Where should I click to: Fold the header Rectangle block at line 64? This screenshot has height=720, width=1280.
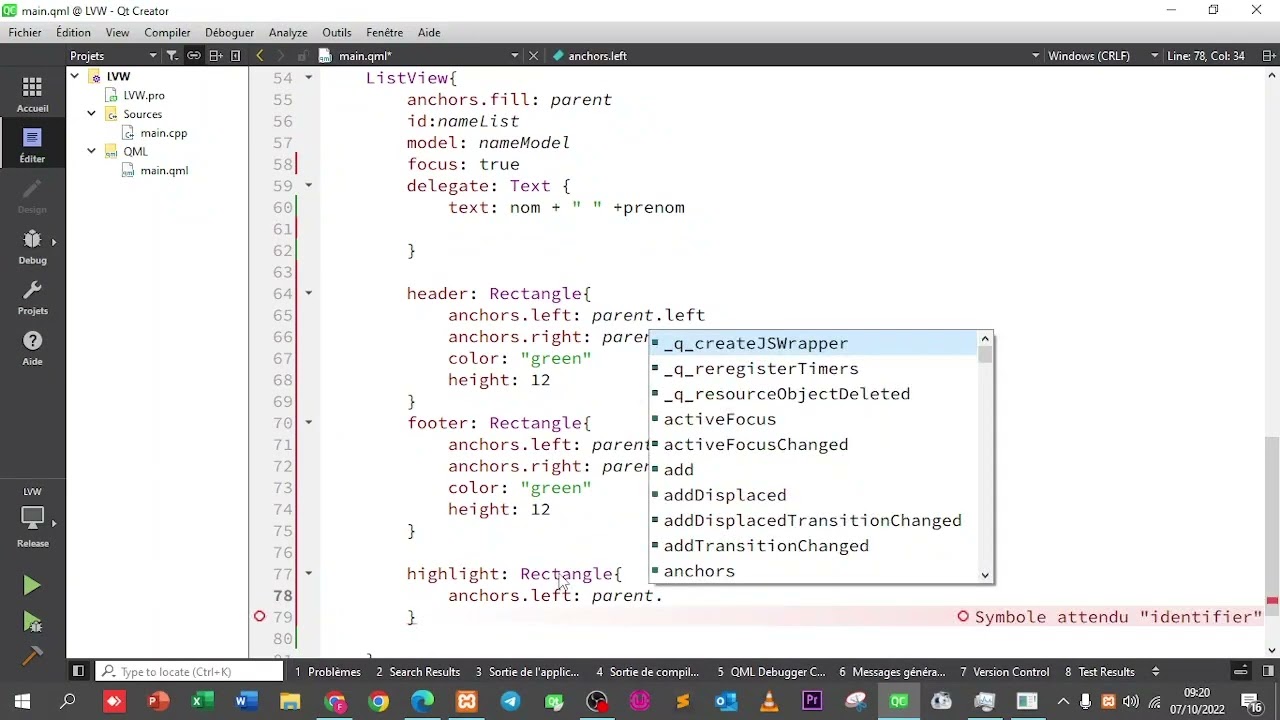coord(308,293)
